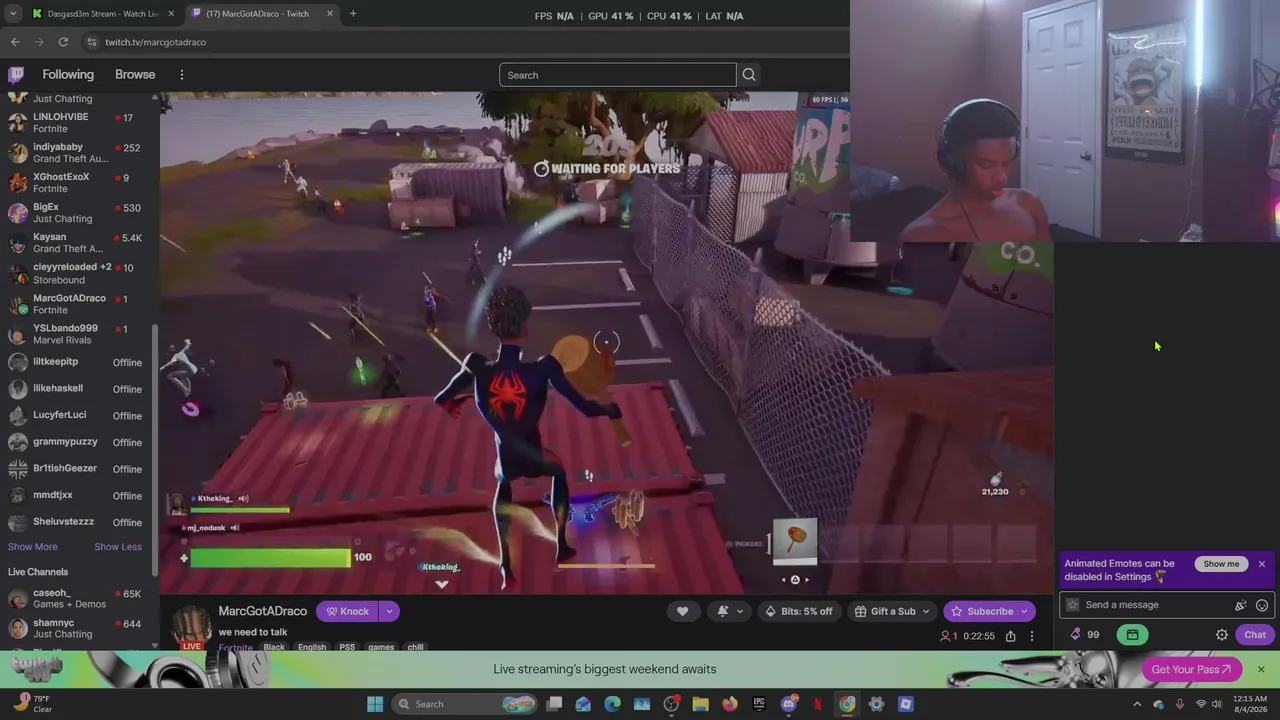Toggle notifications with the bell button
The image size is (1280, 720).
click(x=729, y=611)
